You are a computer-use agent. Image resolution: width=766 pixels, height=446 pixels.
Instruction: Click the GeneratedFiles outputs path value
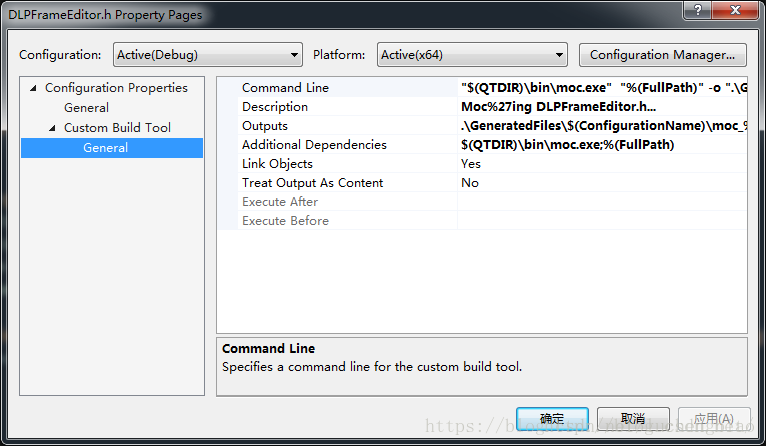pyautogui.click(x=604, y=126)
